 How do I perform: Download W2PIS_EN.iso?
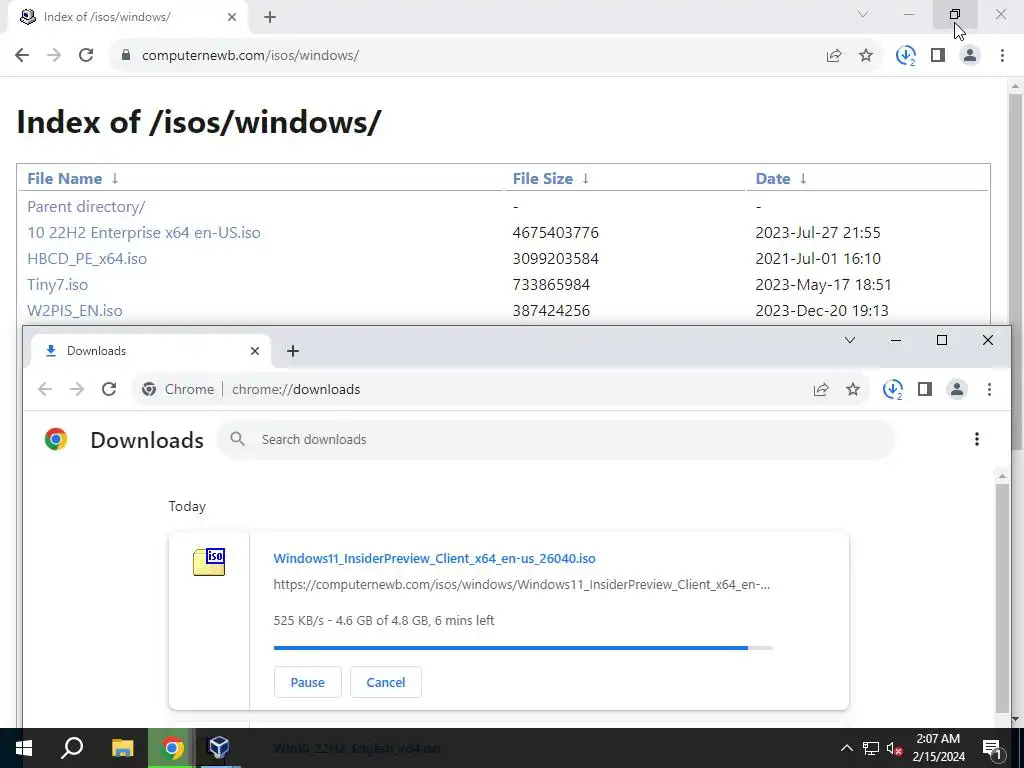coord(74,310)
